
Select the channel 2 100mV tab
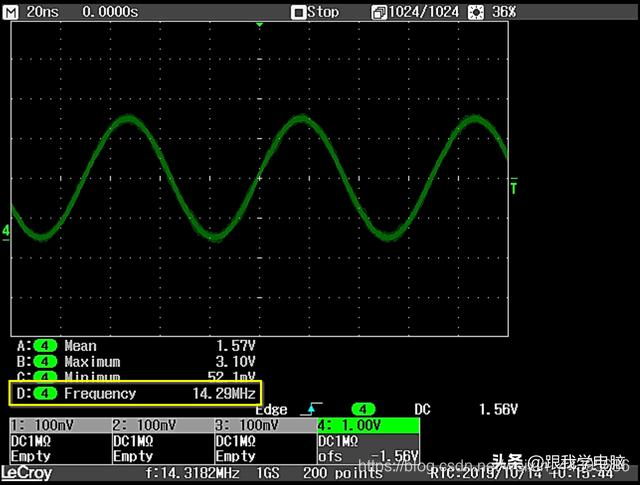163,425
